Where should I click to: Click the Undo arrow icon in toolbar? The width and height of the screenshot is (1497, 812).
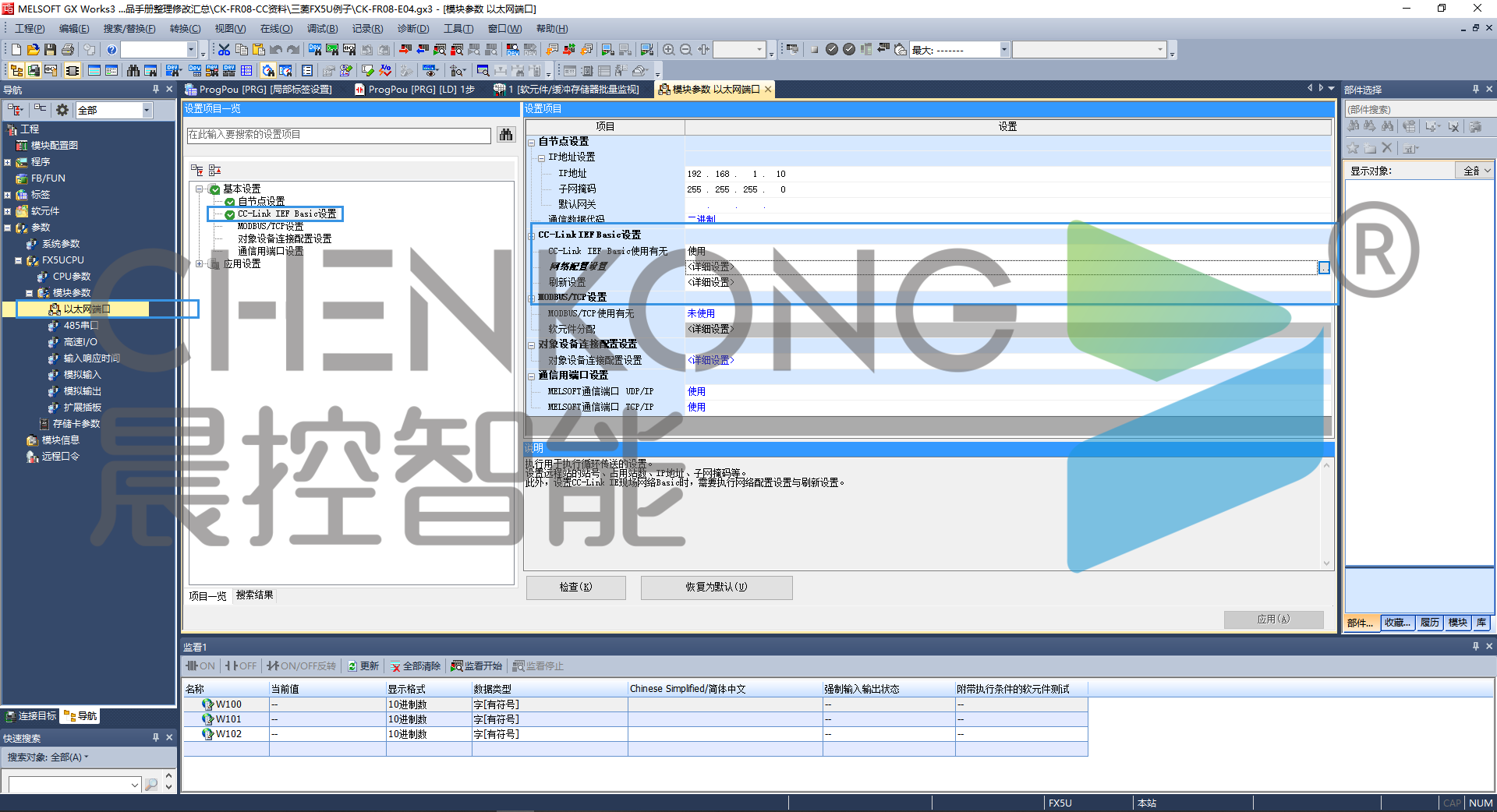click(x=276, y=50)
